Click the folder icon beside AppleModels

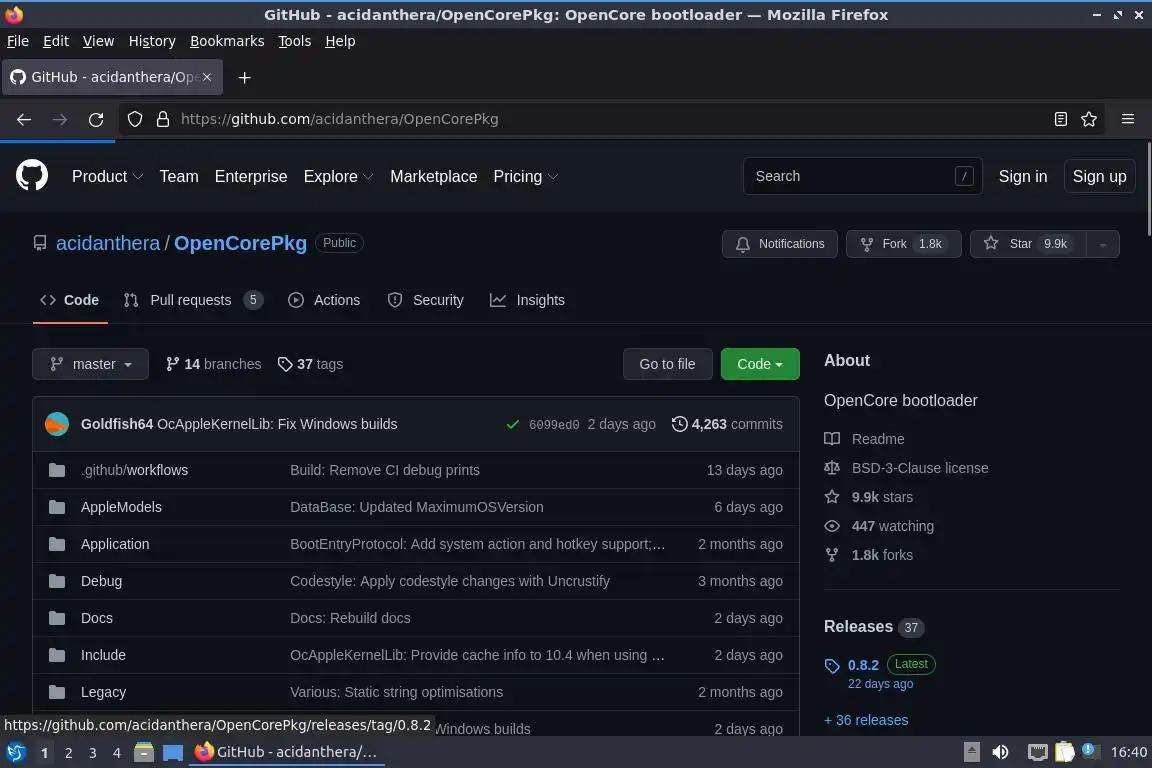point(57,507)
